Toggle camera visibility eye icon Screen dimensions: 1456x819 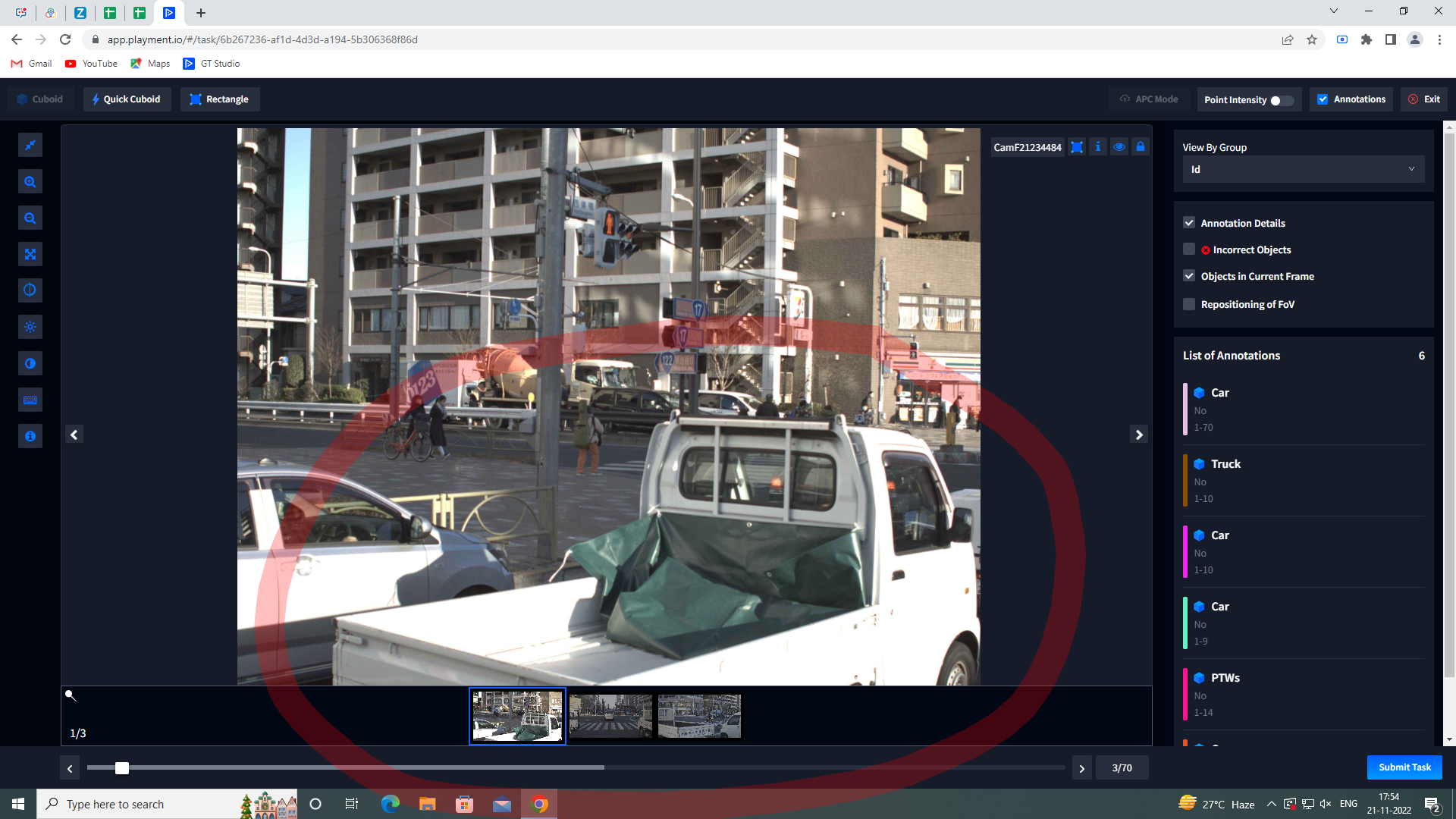pos(1119,147)
